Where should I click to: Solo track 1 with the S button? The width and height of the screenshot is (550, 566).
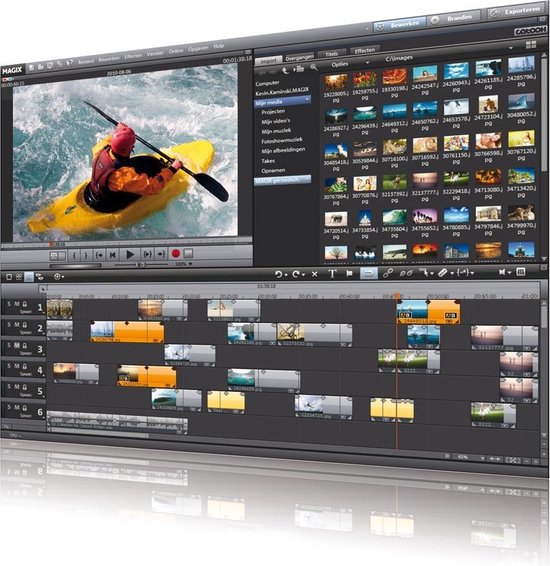9,304
